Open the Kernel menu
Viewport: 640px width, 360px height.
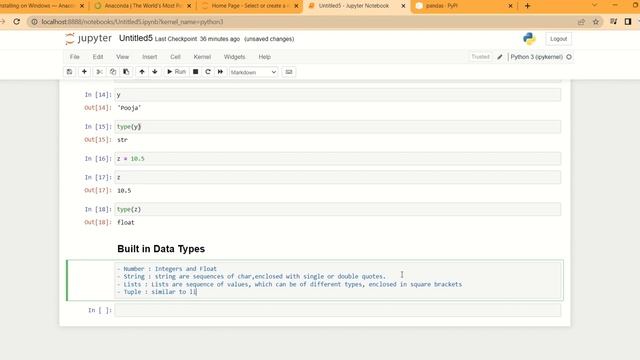tap(202, 57)
